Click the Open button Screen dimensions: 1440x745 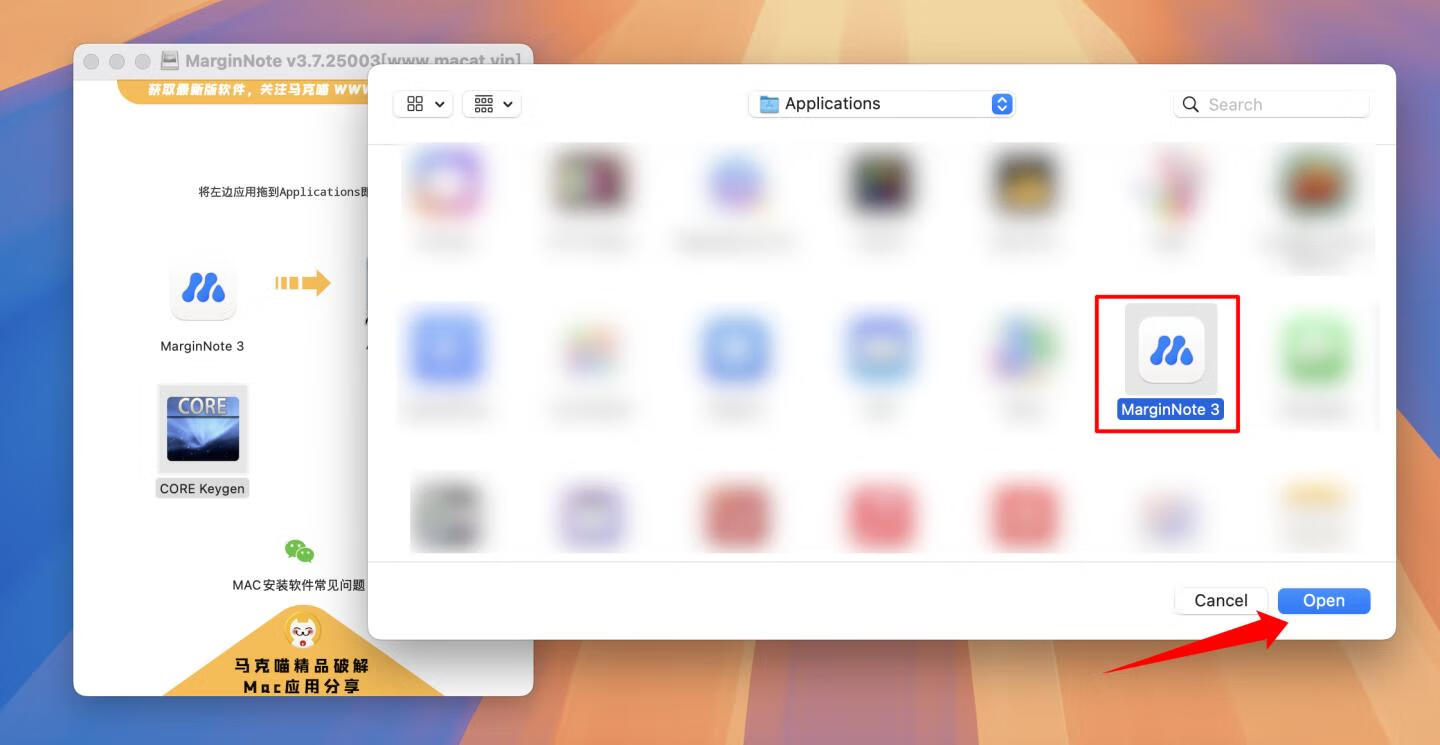pyautogui.click(x=1323, y=600)
